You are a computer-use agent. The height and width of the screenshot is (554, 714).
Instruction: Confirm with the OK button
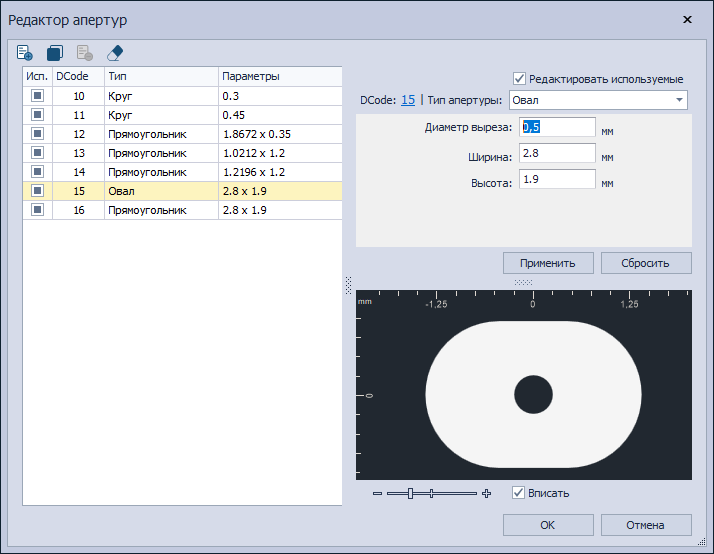tap(547, 525)
